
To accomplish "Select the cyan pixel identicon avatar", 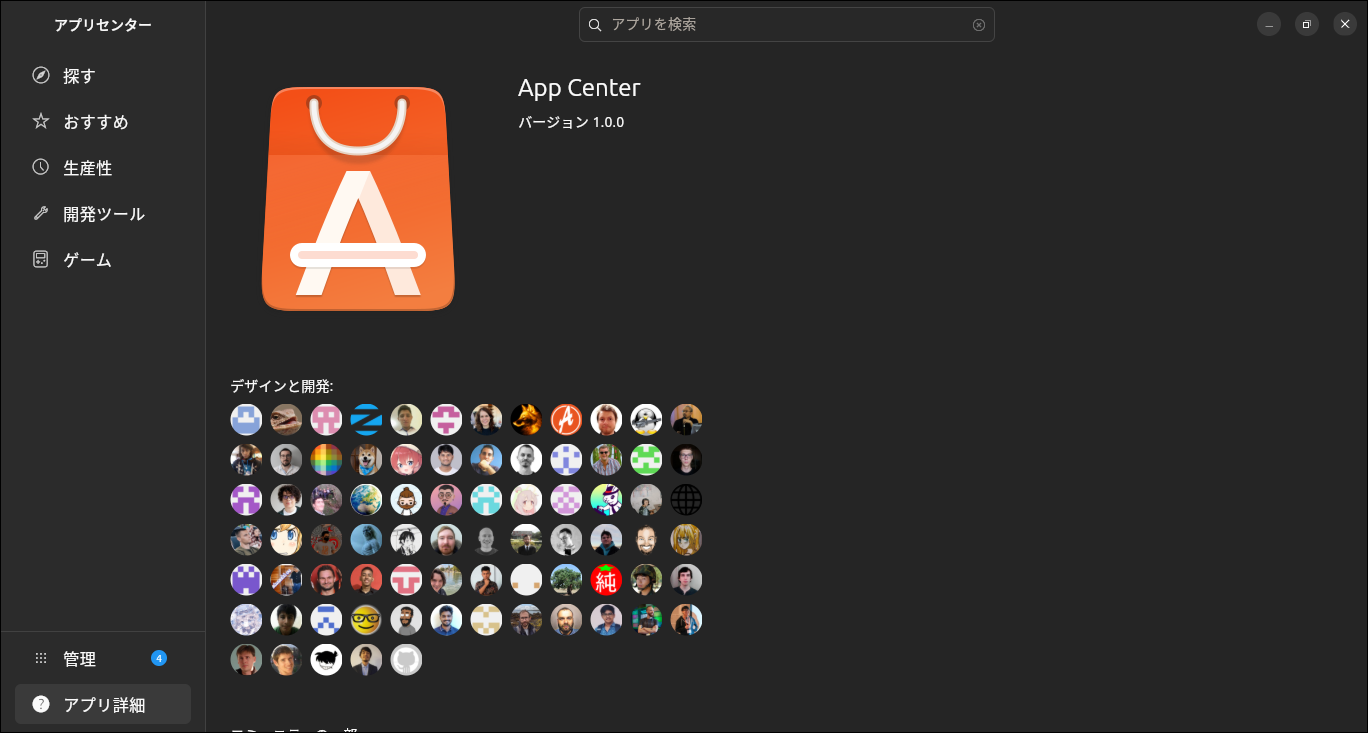I will [486, 500].
